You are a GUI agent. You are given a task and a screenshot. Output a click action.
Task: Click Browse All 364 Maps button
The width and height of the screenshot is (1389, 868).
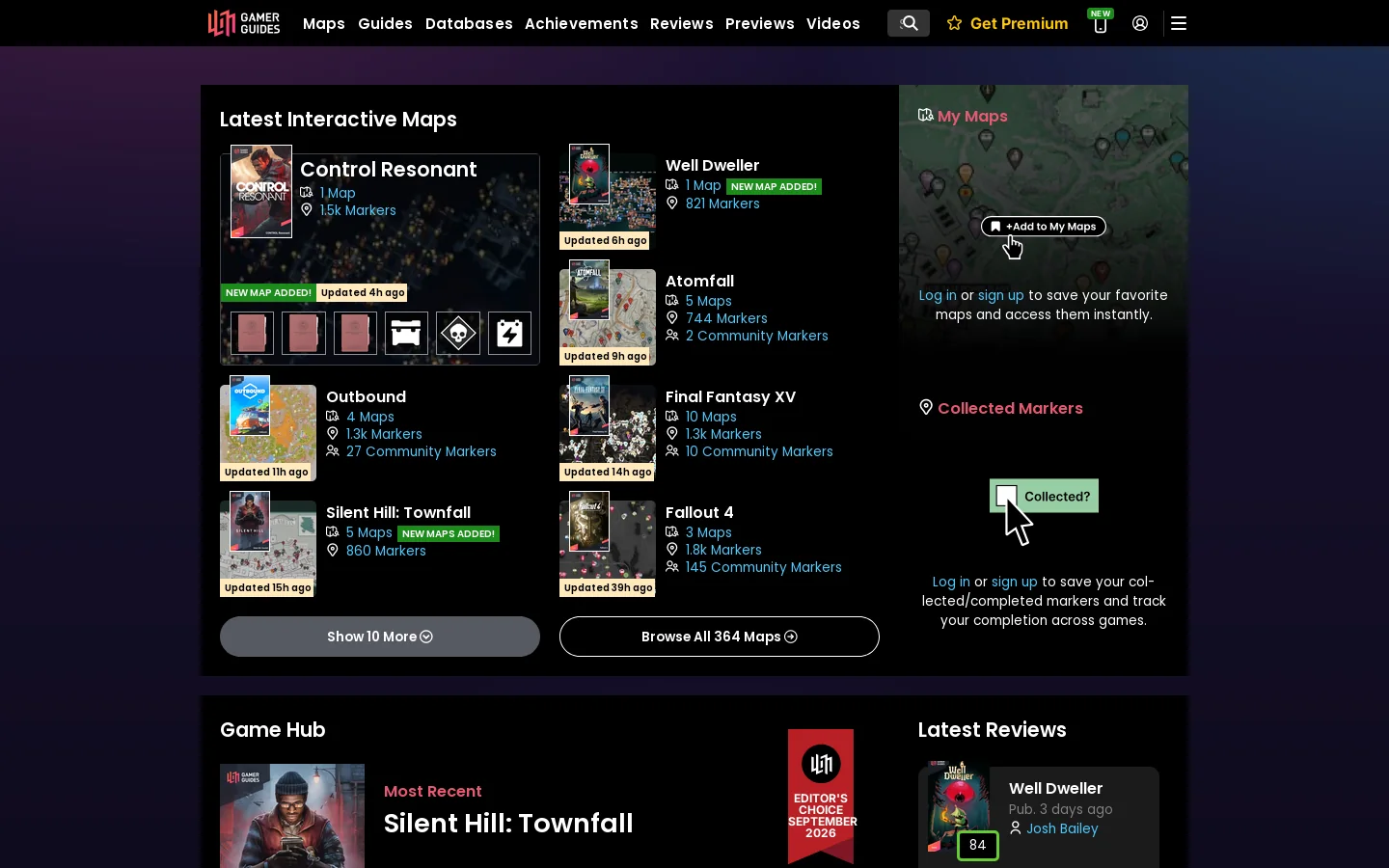coord(720,637)
